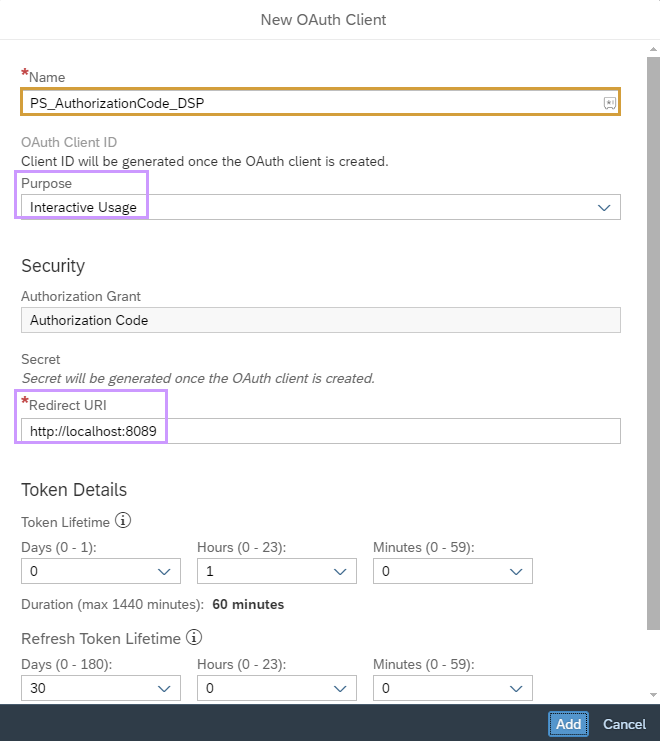Click the icon inside the Name field

click(x=609, y=103)
